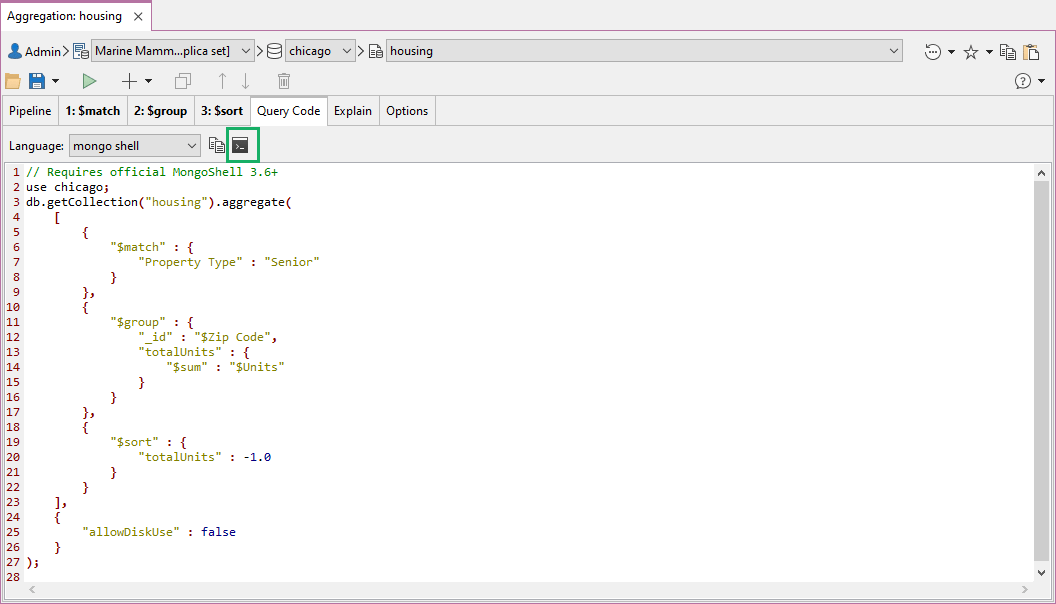
Task: Expand the help dropdown arrow
Action: coord(1041,81)
